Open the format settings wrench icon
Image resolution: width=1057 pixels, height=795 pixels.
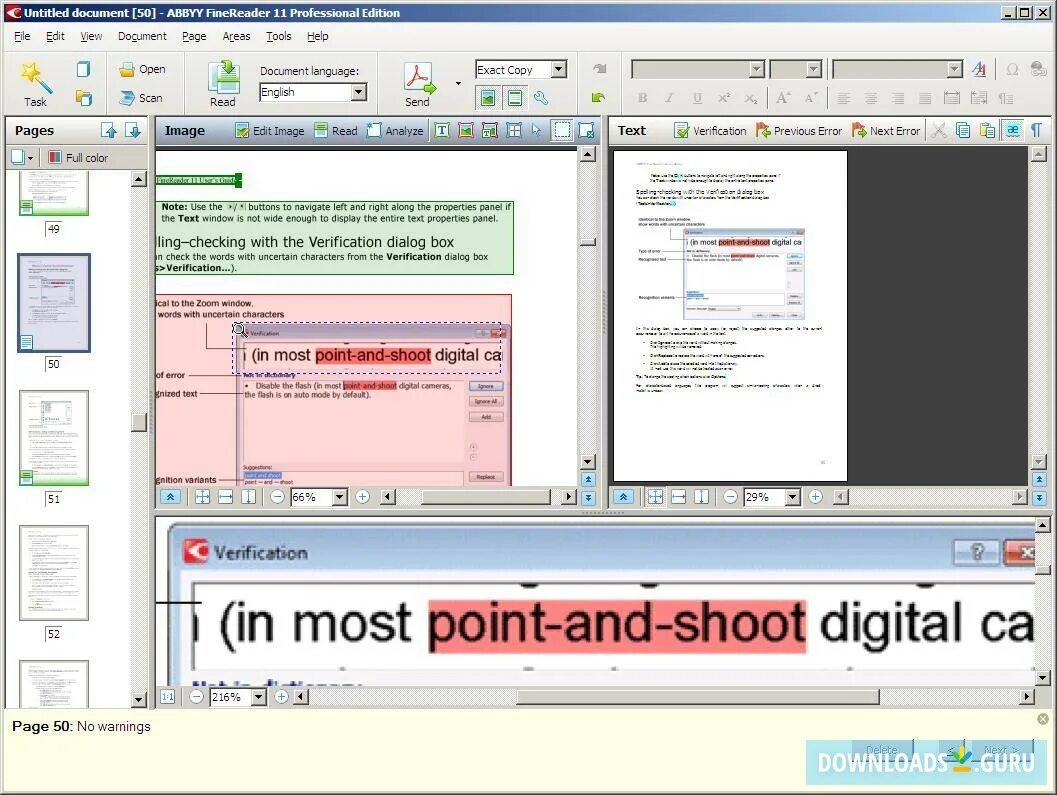click(541, 98)
